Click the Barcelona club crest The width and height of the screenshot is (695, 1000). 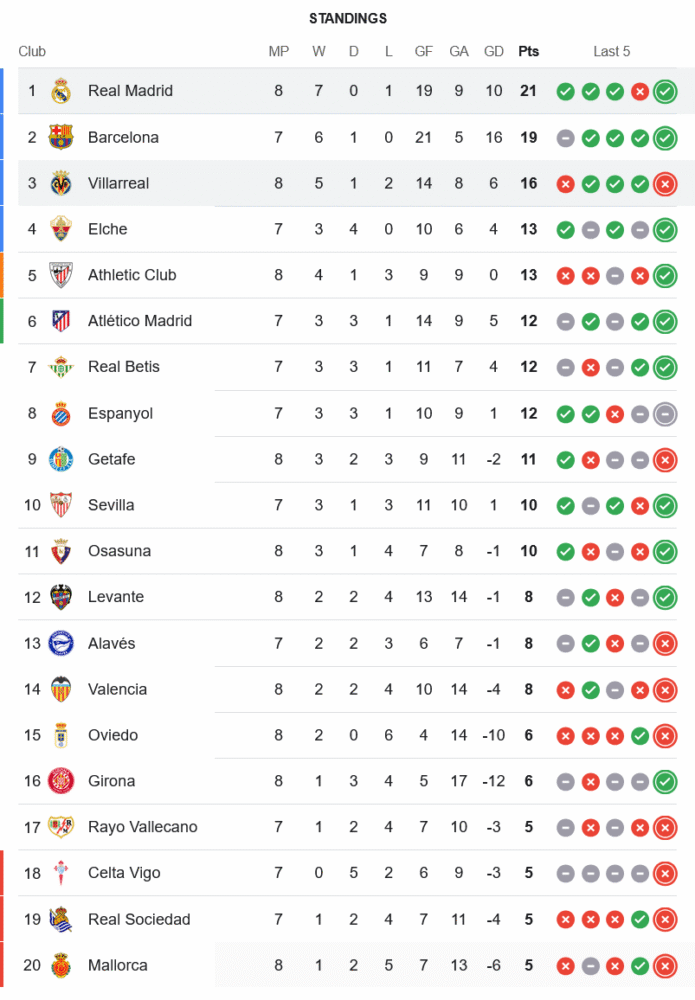click(x=61, y=137)
